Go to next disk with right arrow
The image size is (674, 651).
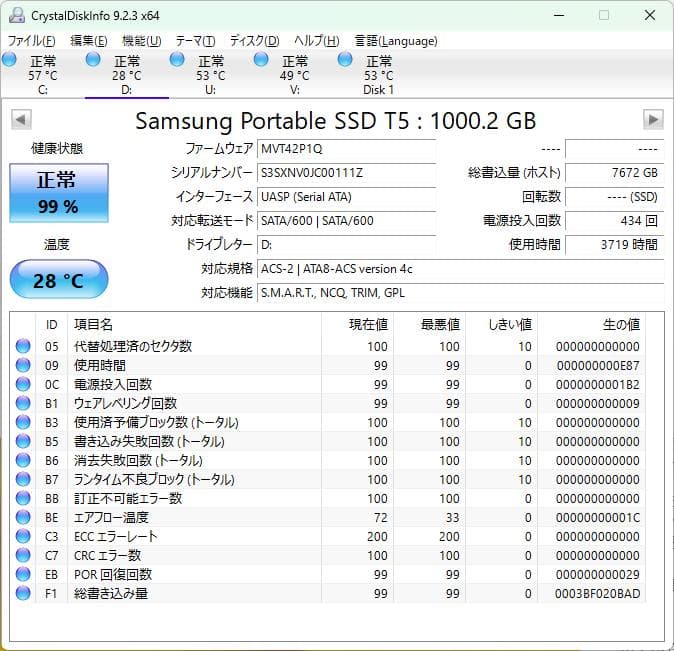[653, 119]
